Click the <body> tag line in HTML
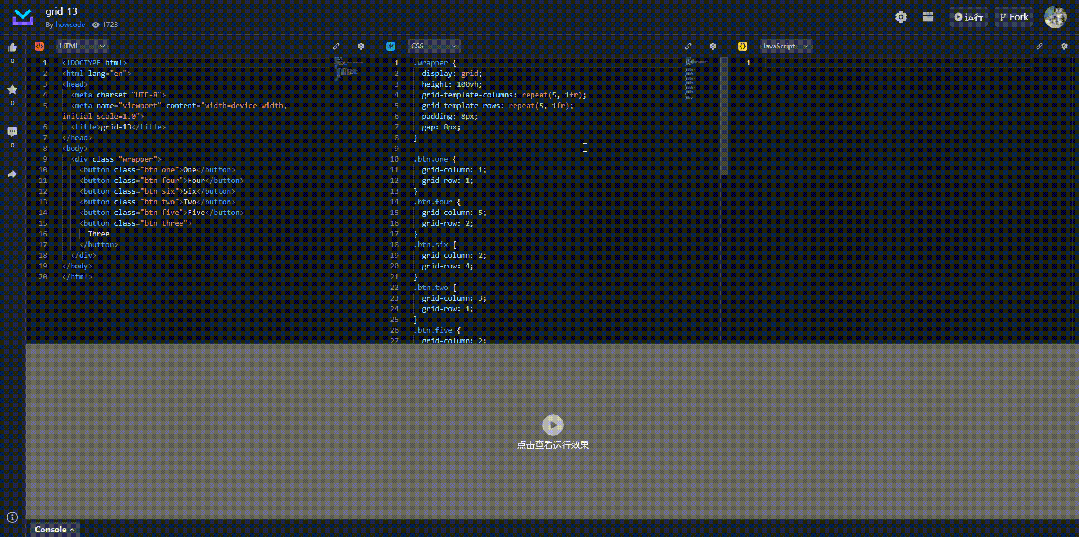 (x=74, y=148)
